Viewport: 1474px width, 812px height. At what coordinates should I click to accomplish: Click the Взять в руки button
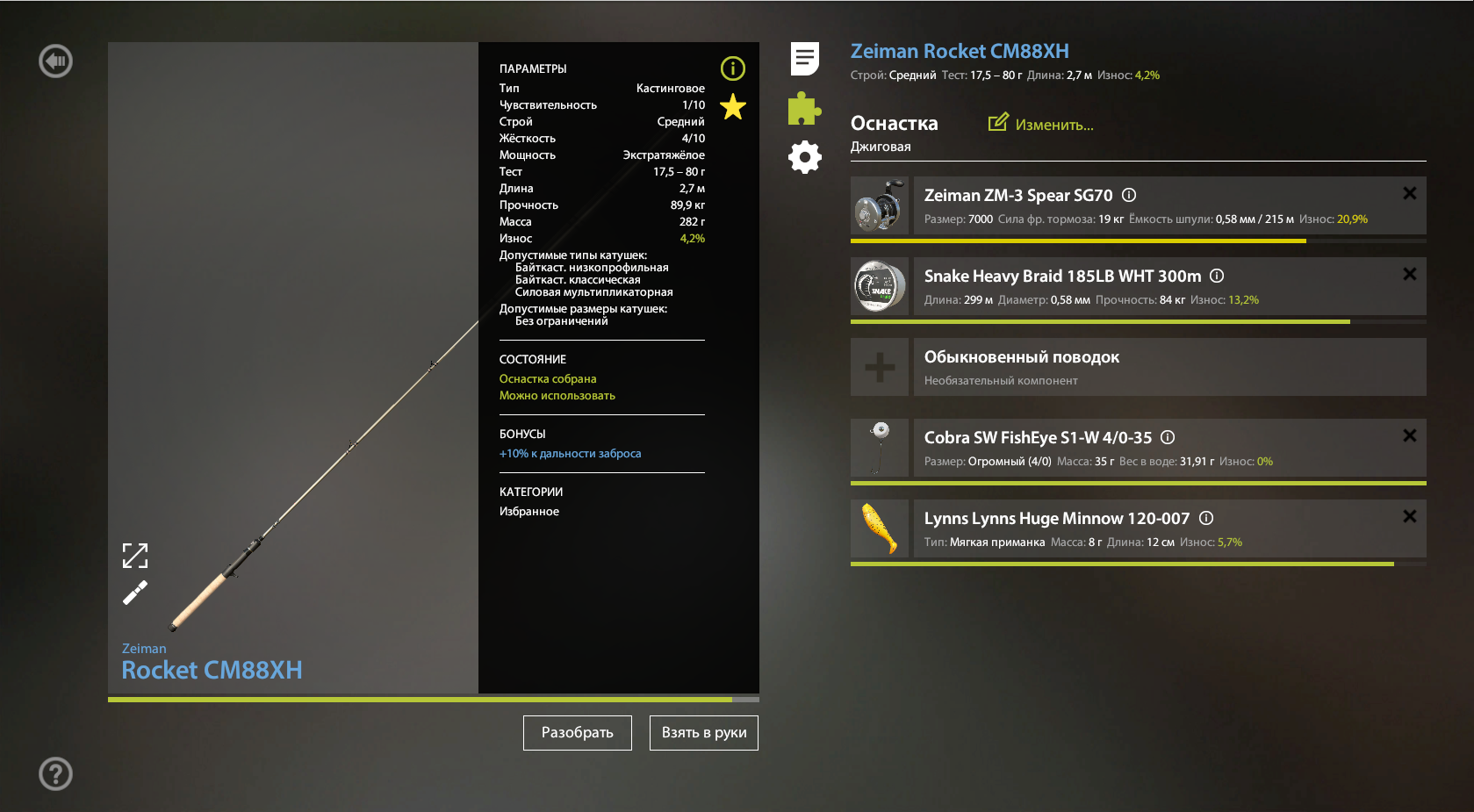tap(704, 733)
